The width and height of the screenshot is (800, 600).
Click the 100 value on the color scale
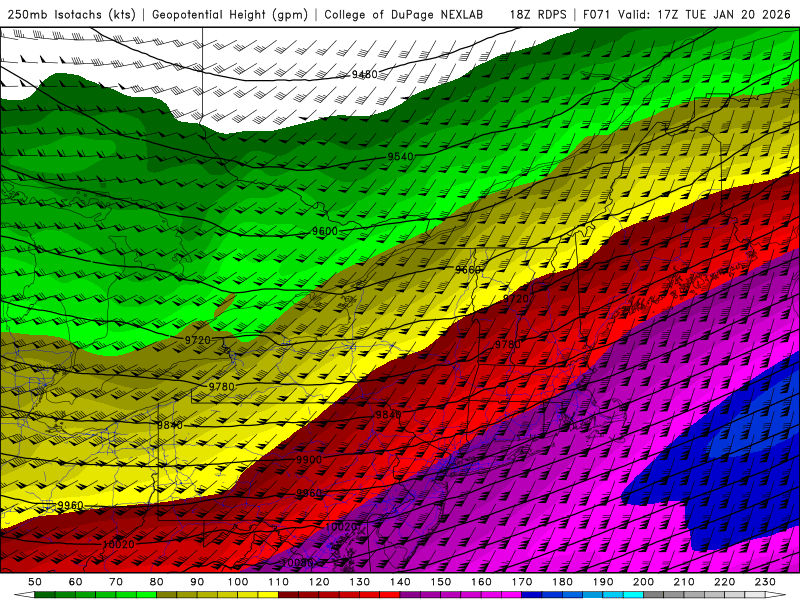click(238, 582)
